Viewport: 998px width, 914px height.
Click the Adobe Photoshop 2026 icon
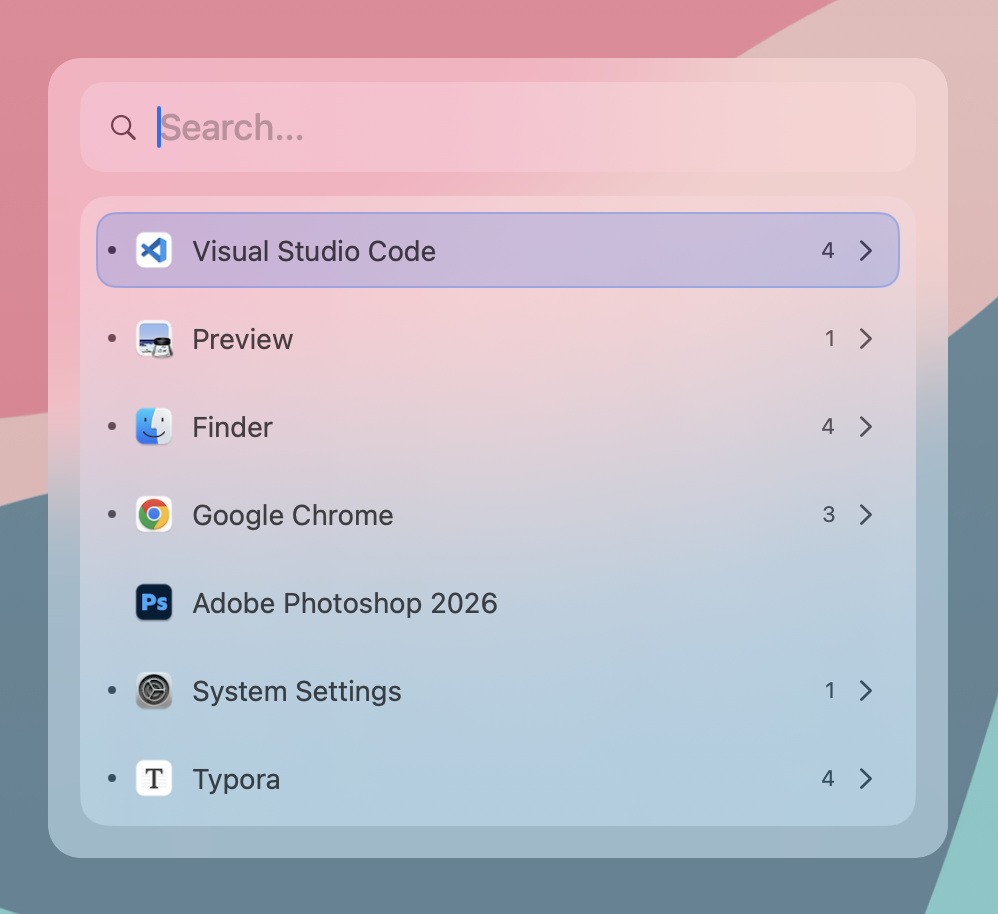(154, 602)
